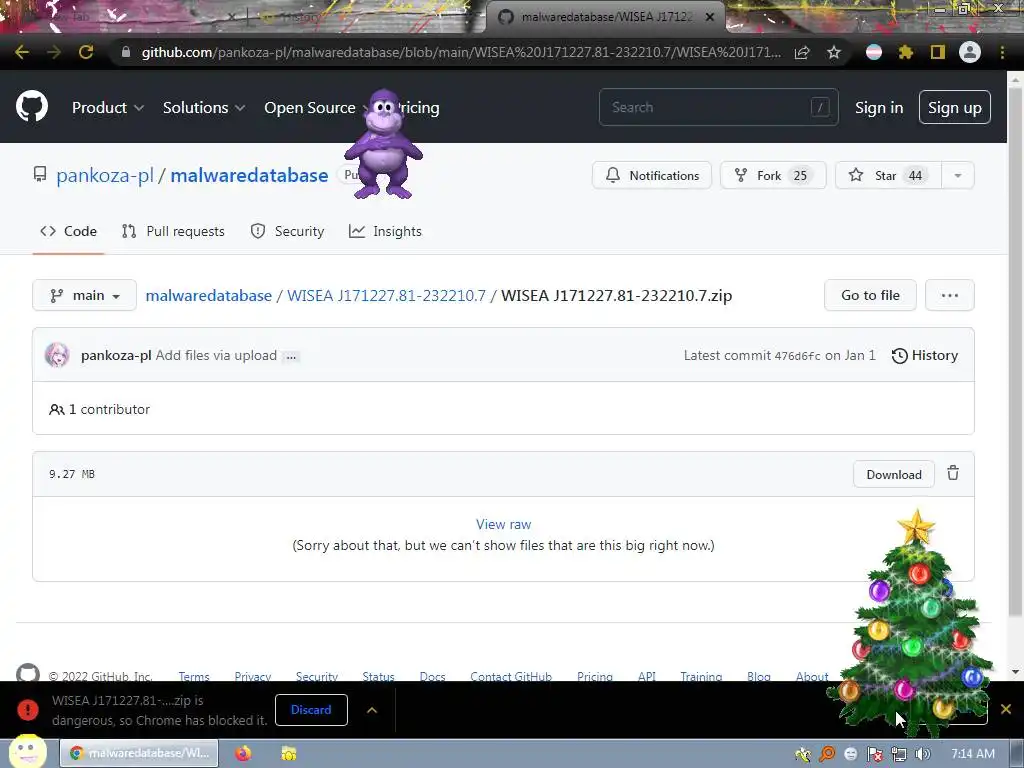Screen dimensions: 1024x768
Task: Fork the repository
Action: [773, 176]
